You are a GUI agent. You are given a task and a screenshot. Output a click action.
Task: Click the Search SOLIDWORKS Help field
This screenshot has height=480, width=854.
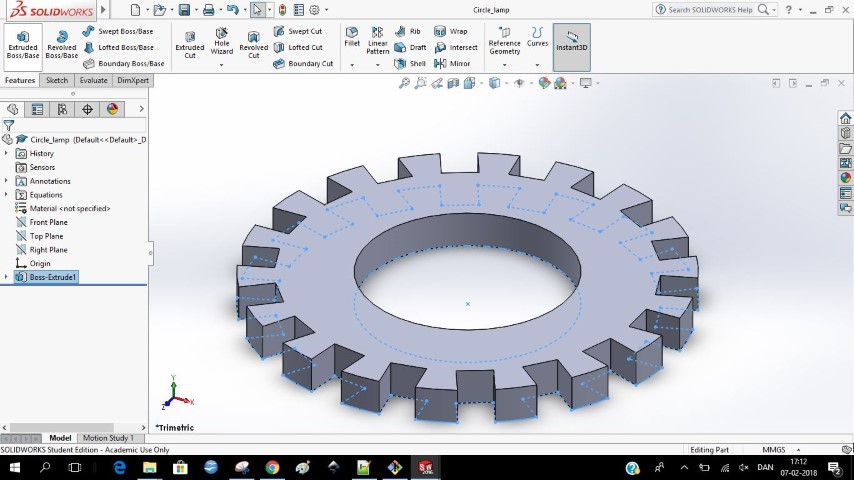(710, 10)
